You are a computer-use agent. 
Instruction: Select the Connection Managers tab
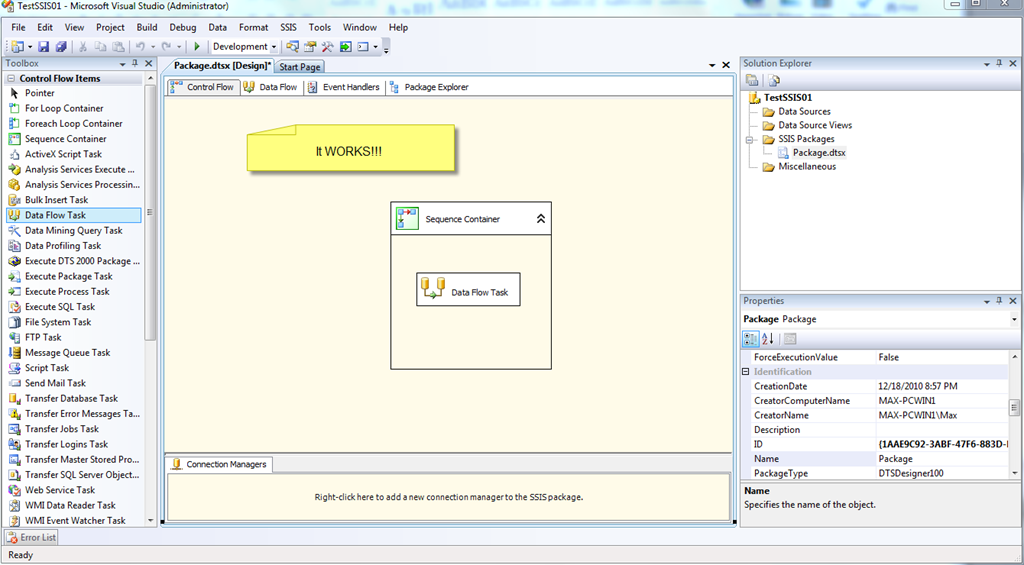point(219,464)
